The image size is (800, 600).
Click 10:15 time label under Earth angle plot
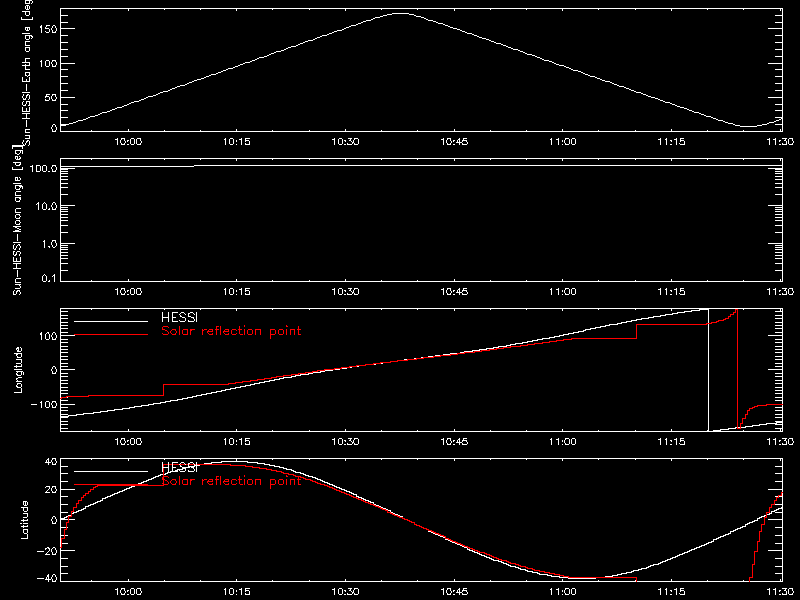(237, 142)
